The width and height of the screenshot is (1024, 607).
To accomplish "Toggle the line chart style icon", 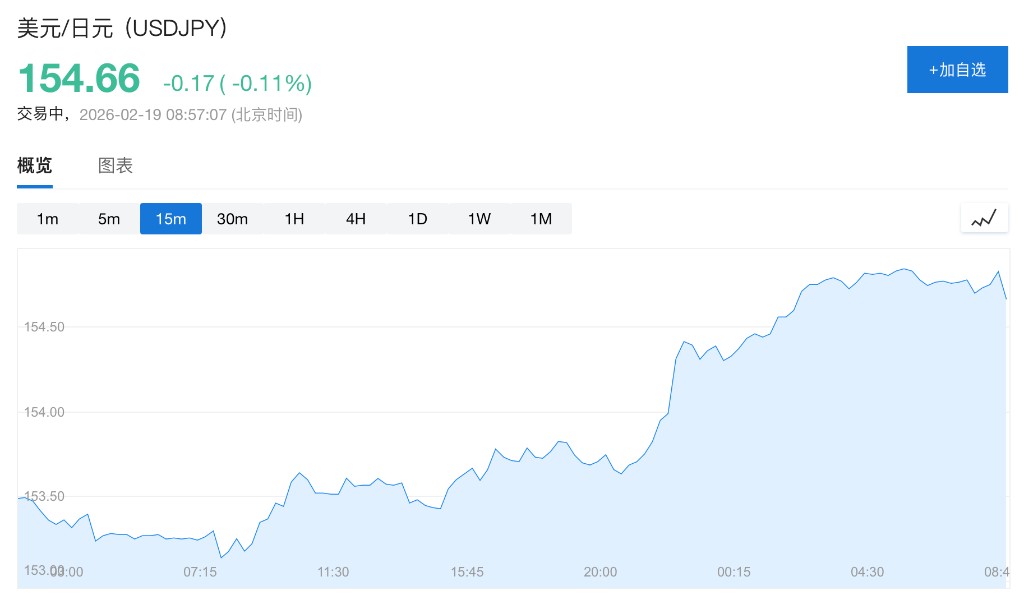I will point(984,218).
